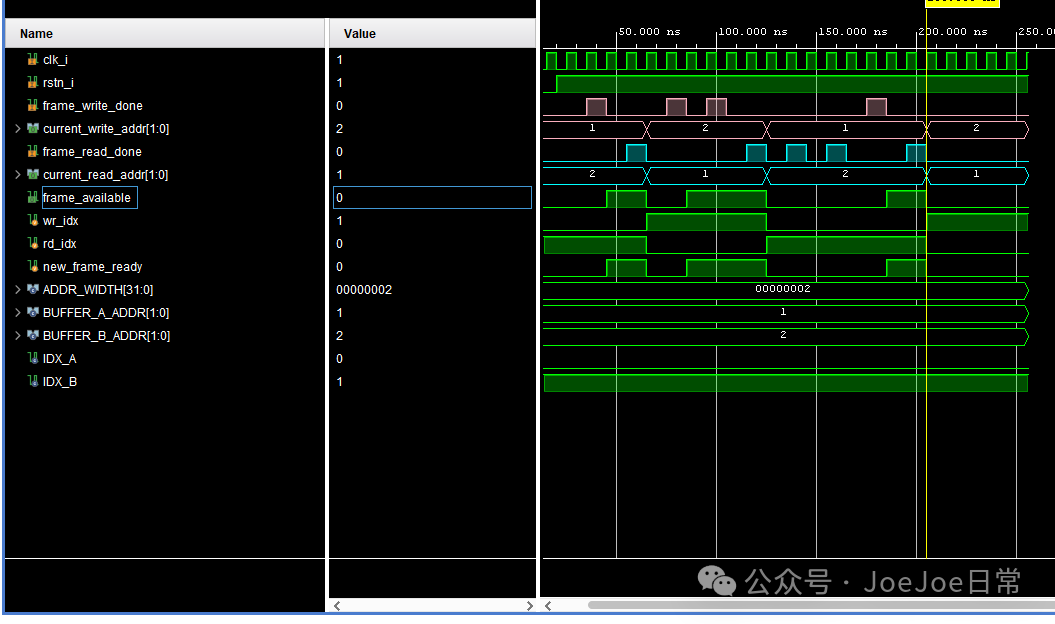Click the Value panel right scroll arrow
The image size is (1055, 624).
click(x=530, y=606)
